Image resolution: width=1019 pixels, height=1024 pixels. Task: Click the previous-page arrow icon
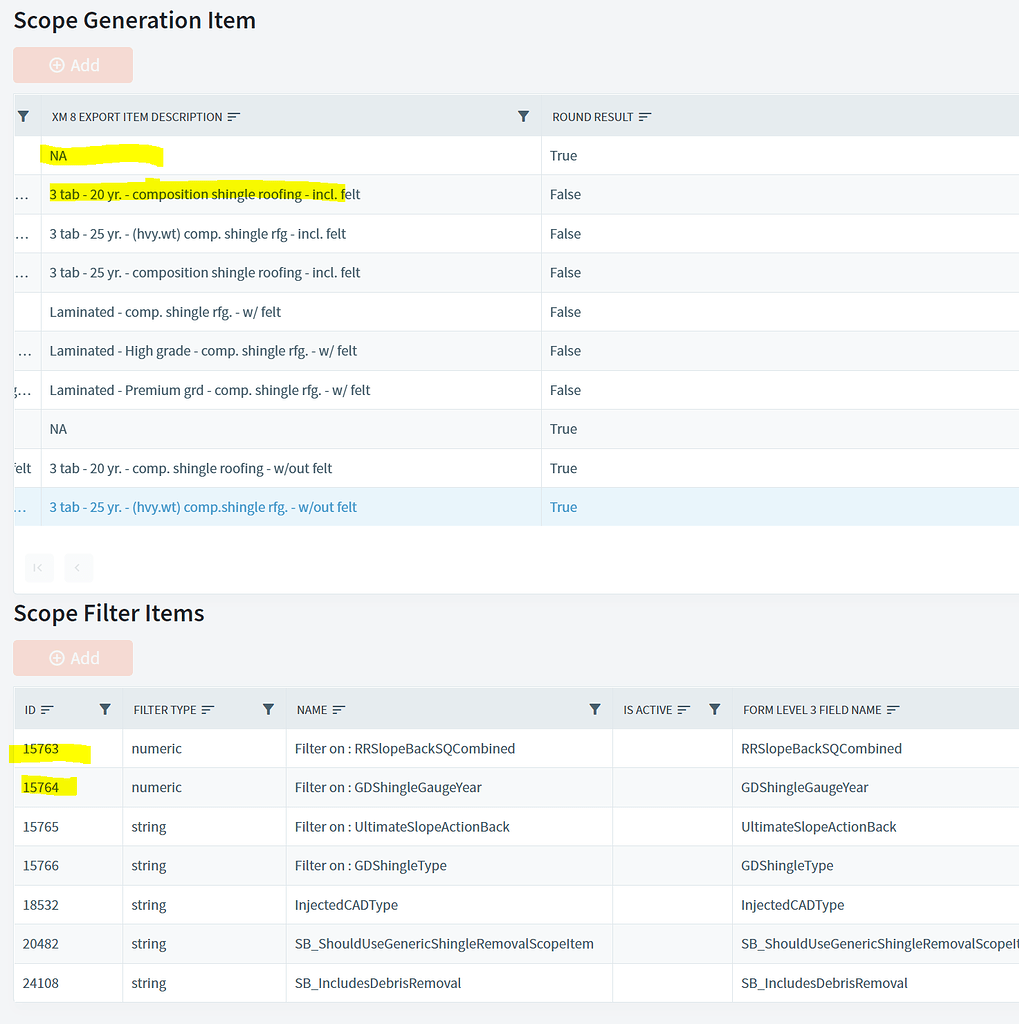click(78, 567)
